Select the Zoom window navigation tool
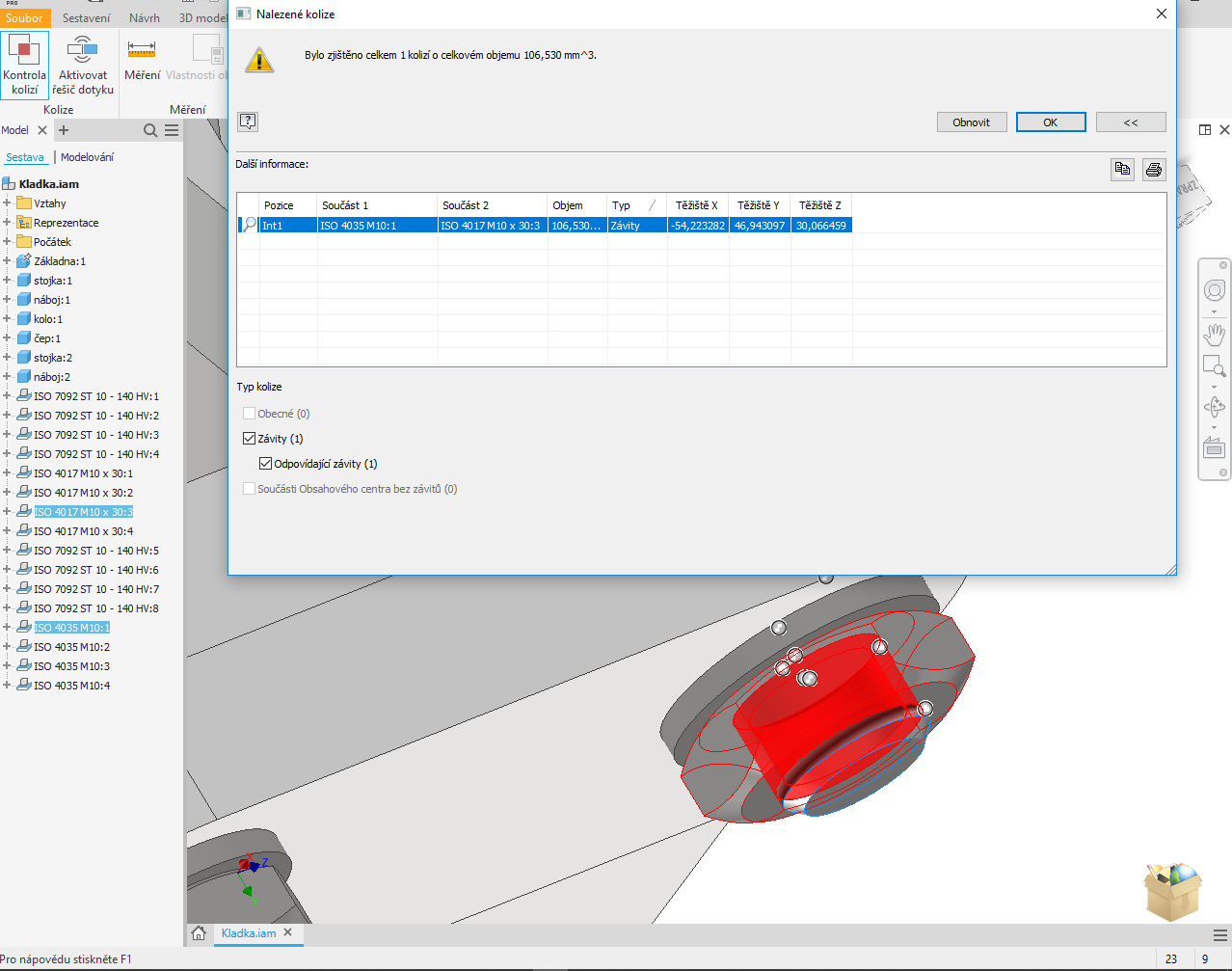Viewport: 1232px width, 971px height. point(1215,366)
